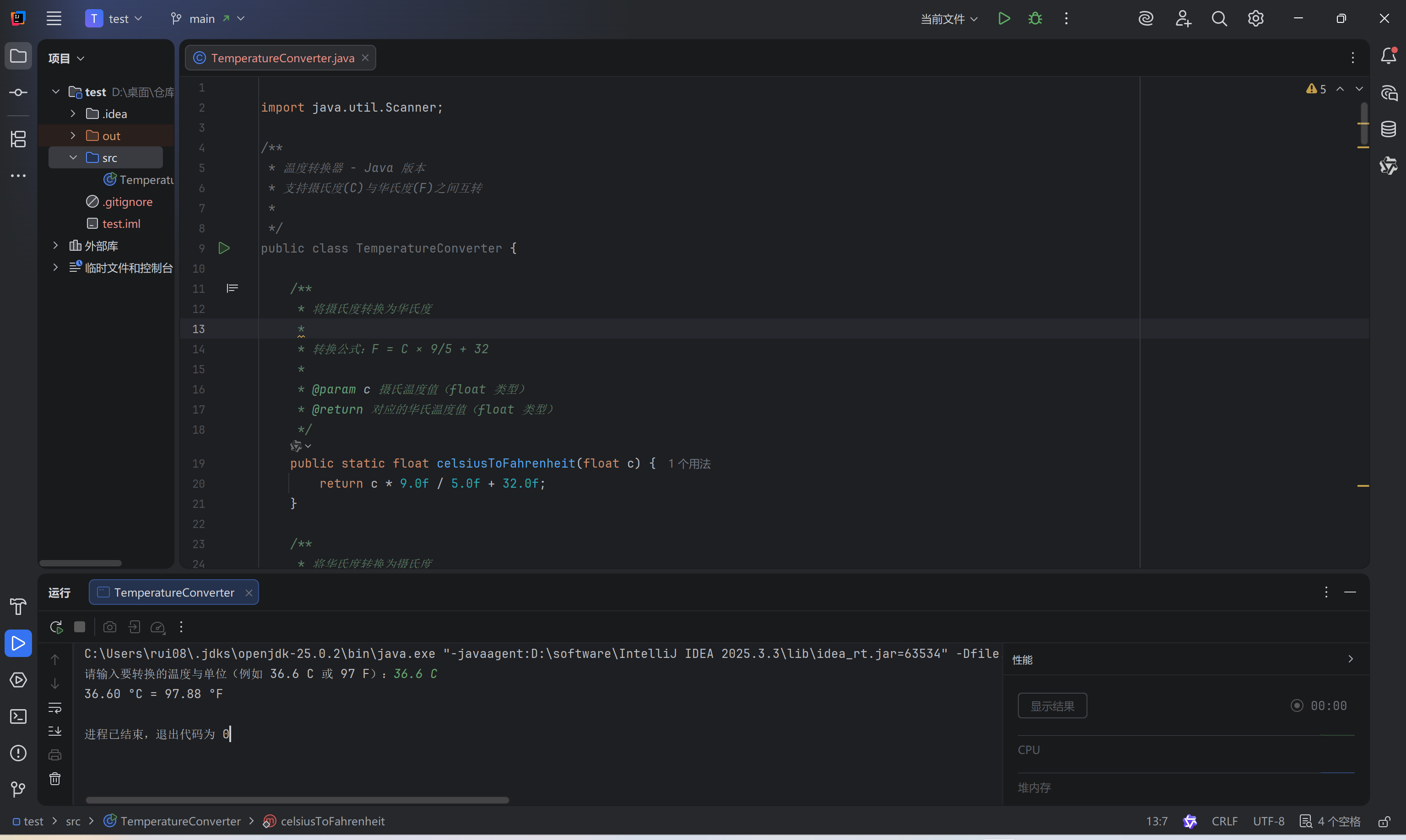This screenshot has width=1406, height=840.
Task: Expand the out folder
Action: (x=73, y=136)
